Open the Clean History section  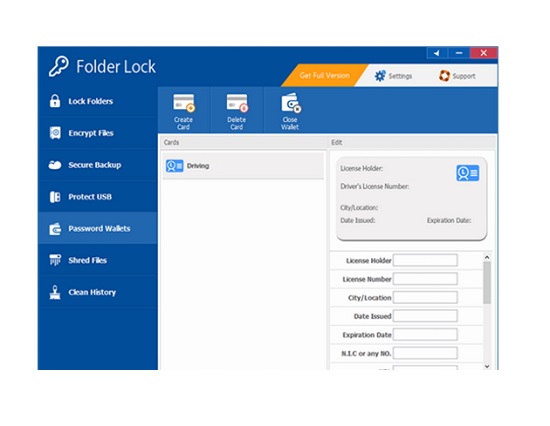coord(98,292)
